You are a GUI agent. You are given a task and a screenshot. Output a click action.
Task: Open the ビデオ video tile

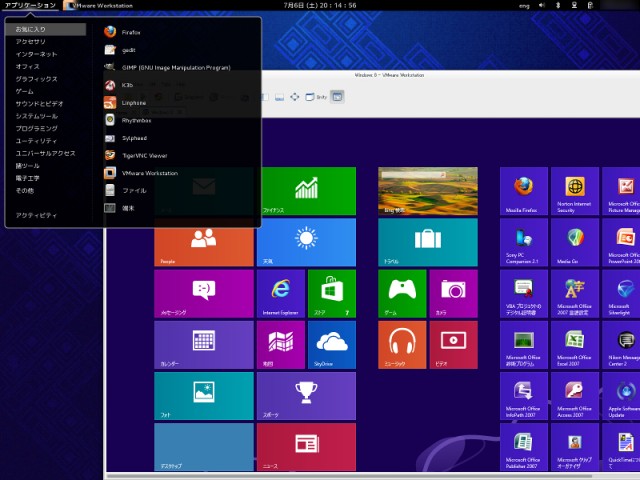pos(453,344)
